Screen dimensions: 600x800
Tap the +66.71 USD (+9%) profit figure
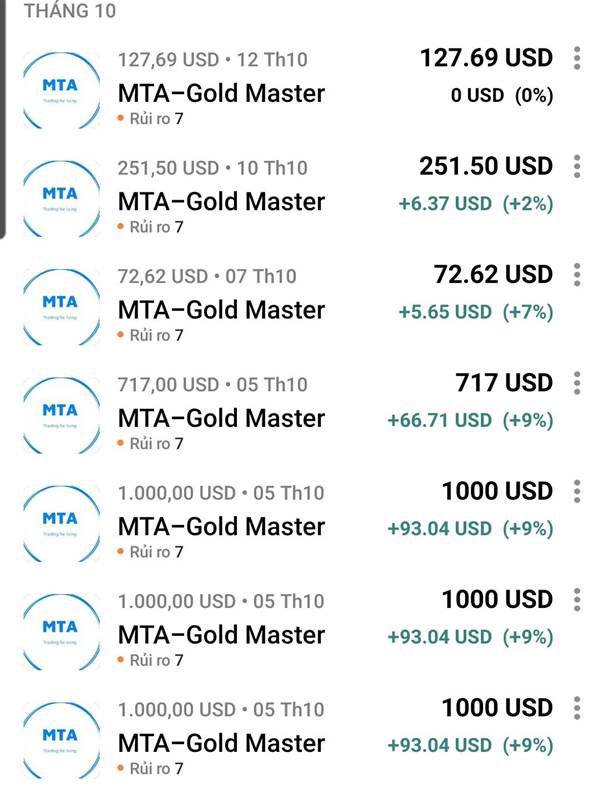tap(470, 420)
